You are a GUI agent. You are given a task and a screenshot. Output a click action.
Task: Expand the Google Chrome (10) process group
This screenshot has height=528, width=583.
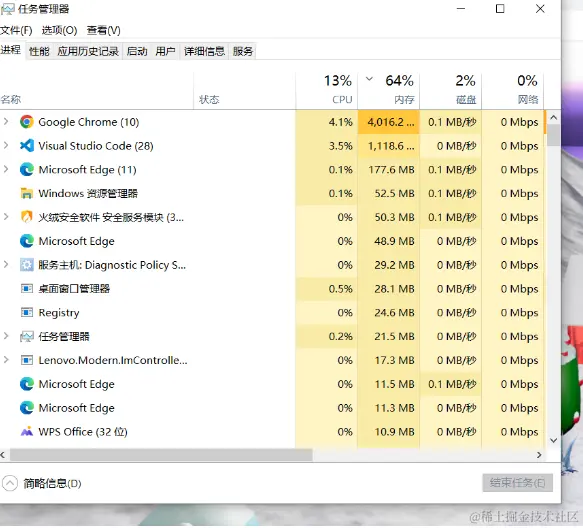point(6,122)
